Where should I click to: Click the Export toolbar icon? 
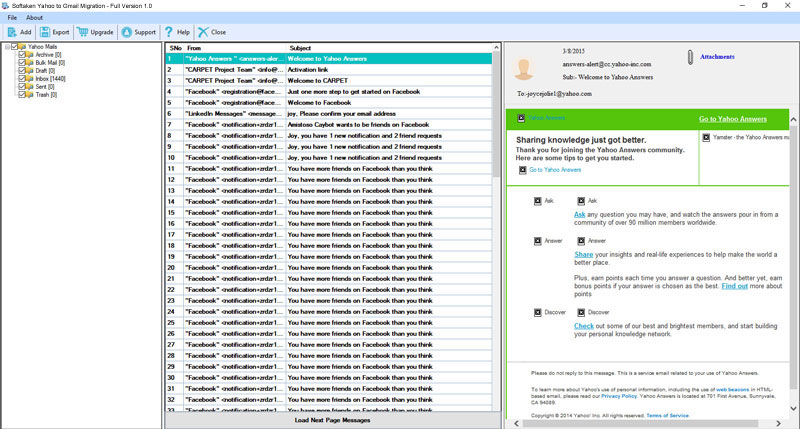point(45,32)
